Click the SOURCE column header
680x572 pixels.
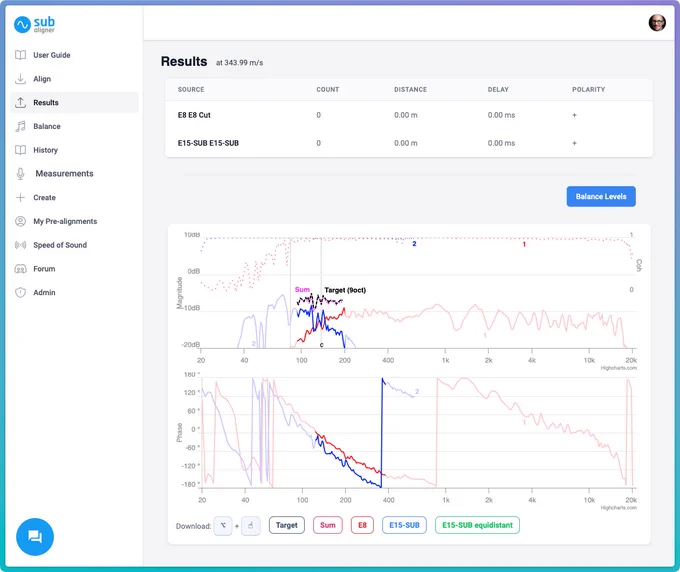[191, 89]
